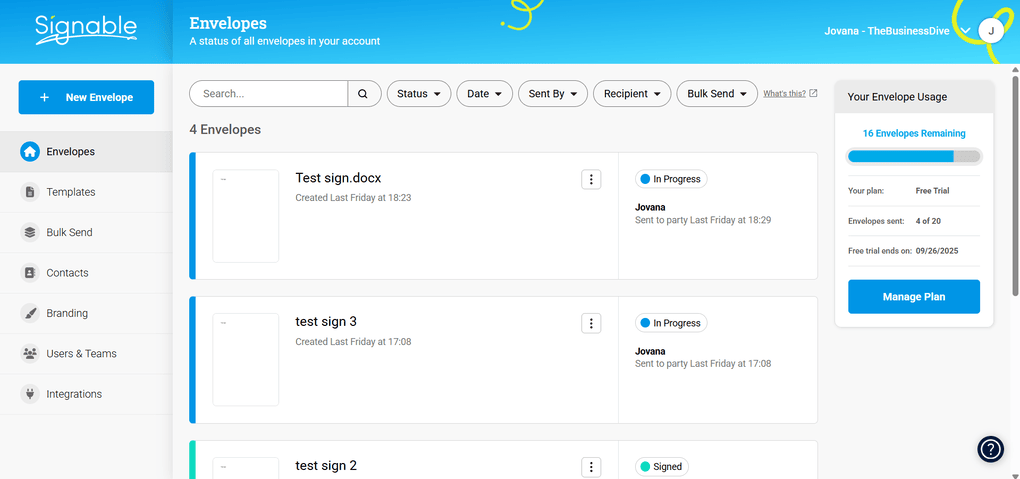Click the Signable logo

(85, 30)
